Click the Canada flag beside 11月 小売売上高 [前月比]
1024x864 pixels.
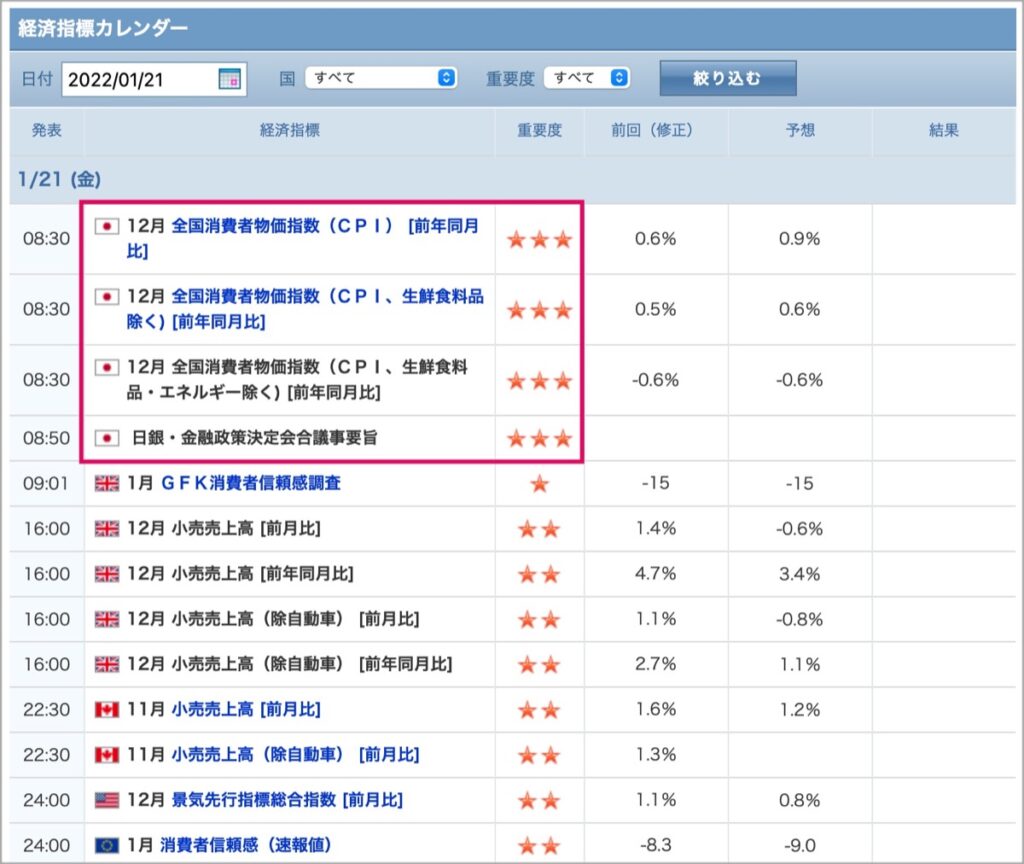pyautogui.click(x=106, y=709)
